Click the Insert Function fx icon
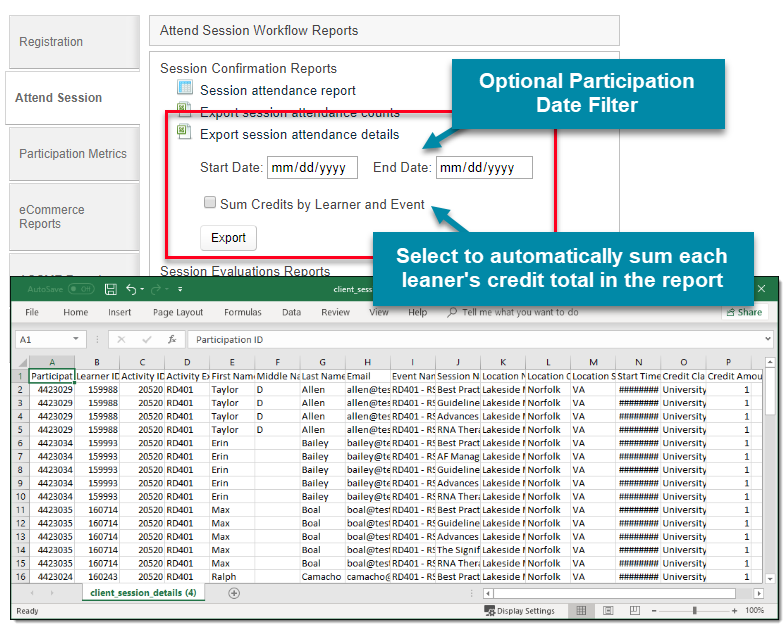This screenshot has width=784, height=624. tap(172, 340)
